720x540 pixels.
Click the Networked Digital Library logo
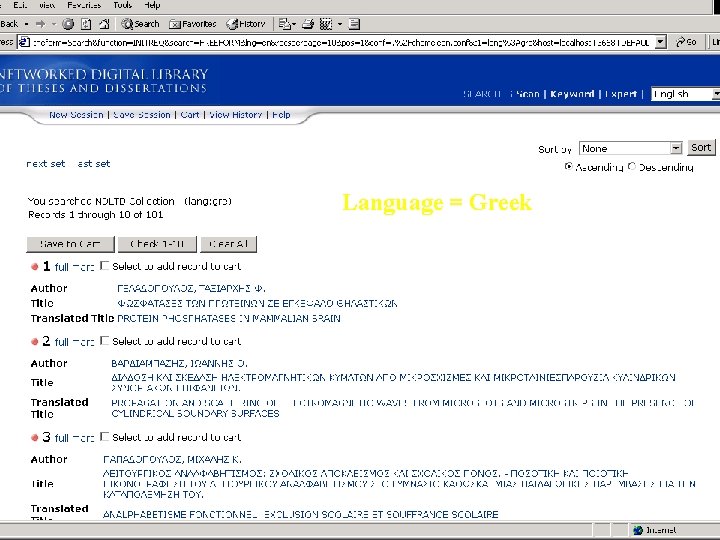tap(104, 80)
